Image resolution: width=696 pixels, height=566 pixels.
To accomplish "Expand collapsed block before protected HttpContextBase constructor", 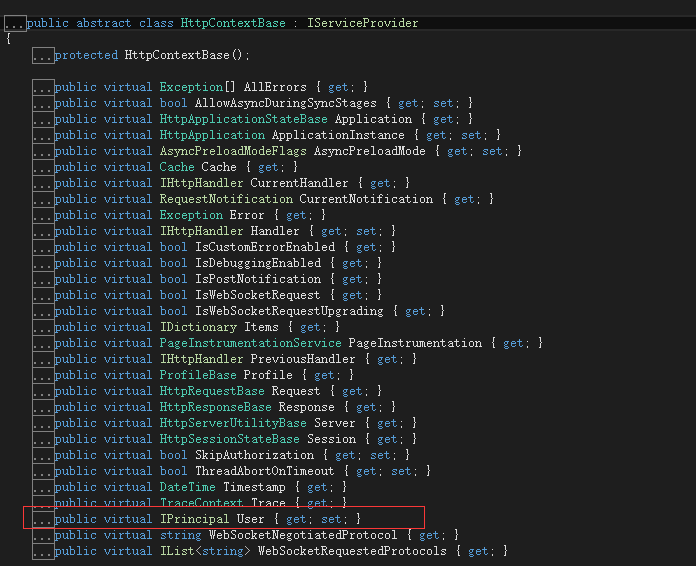I will (43, 56).
